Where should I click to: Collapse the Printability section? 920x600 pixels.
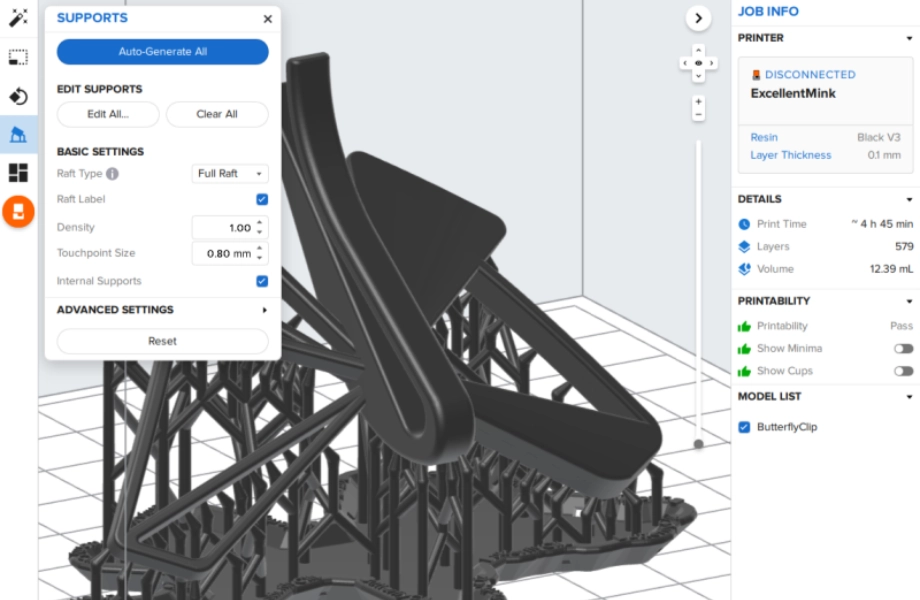tap(908, 301)
